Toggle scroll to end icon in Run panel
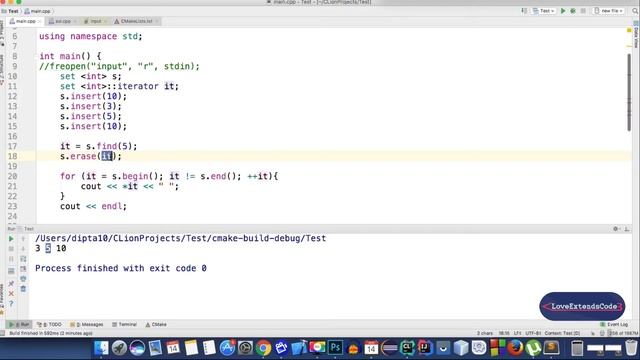The image size is (640, 360). point(23,269)
